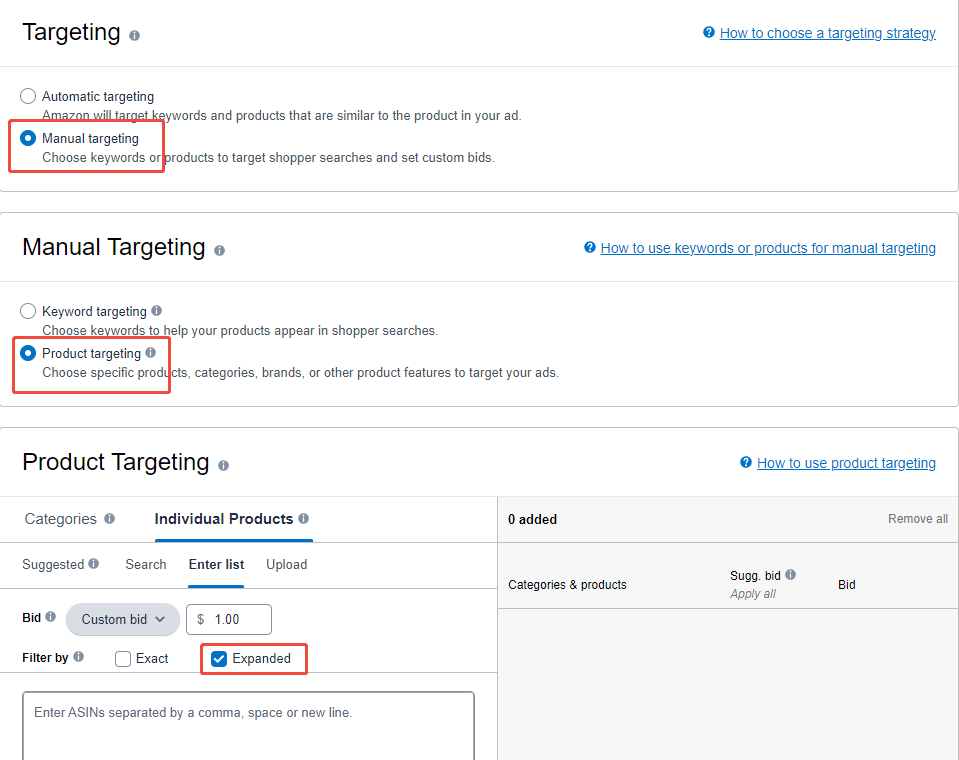
Task: Select Automatic targeting radio button
Action: (x=28, y=96)
